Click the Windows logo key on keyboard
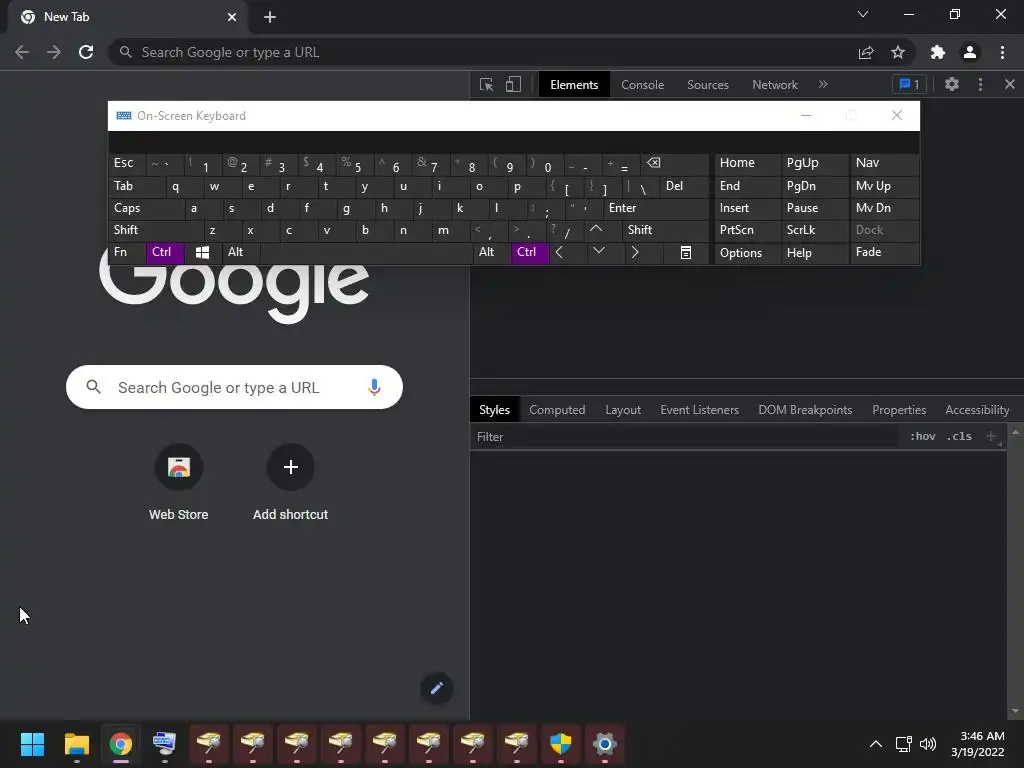The width and height of the screenshot is (1024, 768). pos(202,252)
